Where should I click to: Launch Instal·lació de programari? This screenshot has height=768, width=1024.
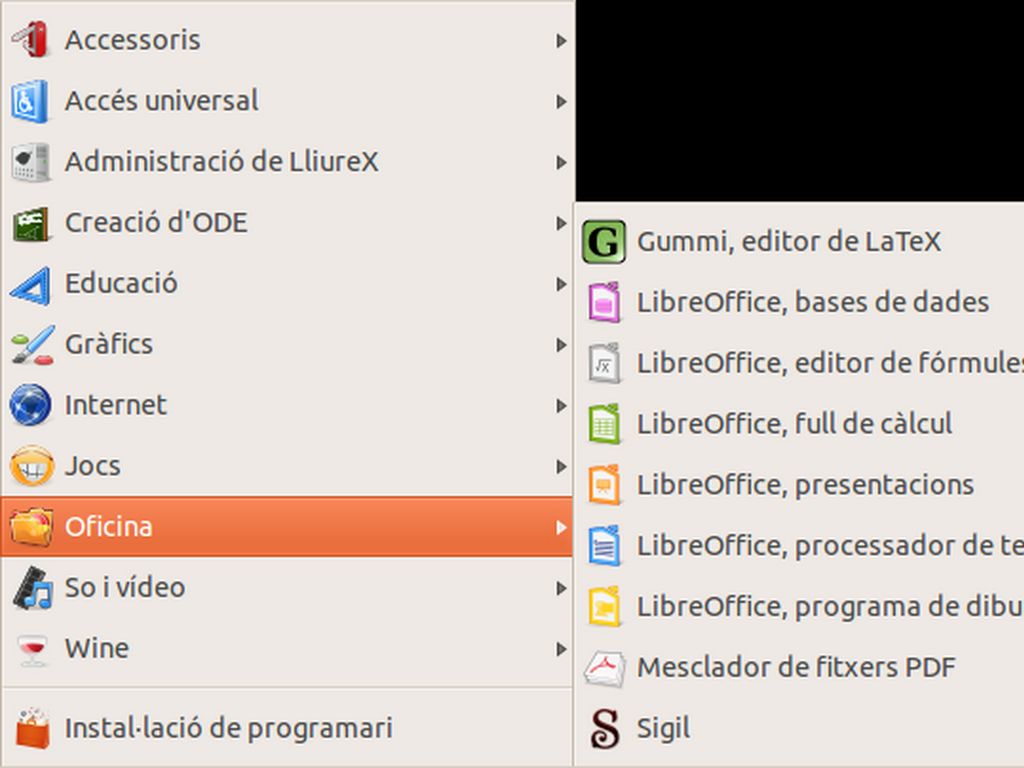tap(228, 728)
